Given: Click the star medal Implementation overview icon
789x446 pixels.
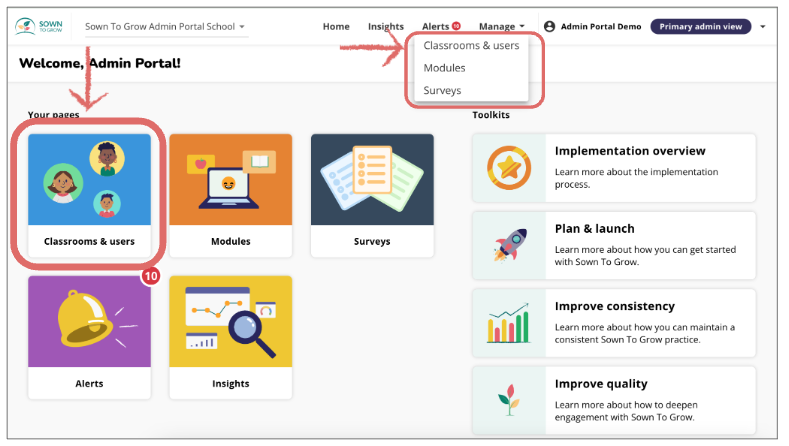Looking at the screenshot, I should (x=509, y=168).
